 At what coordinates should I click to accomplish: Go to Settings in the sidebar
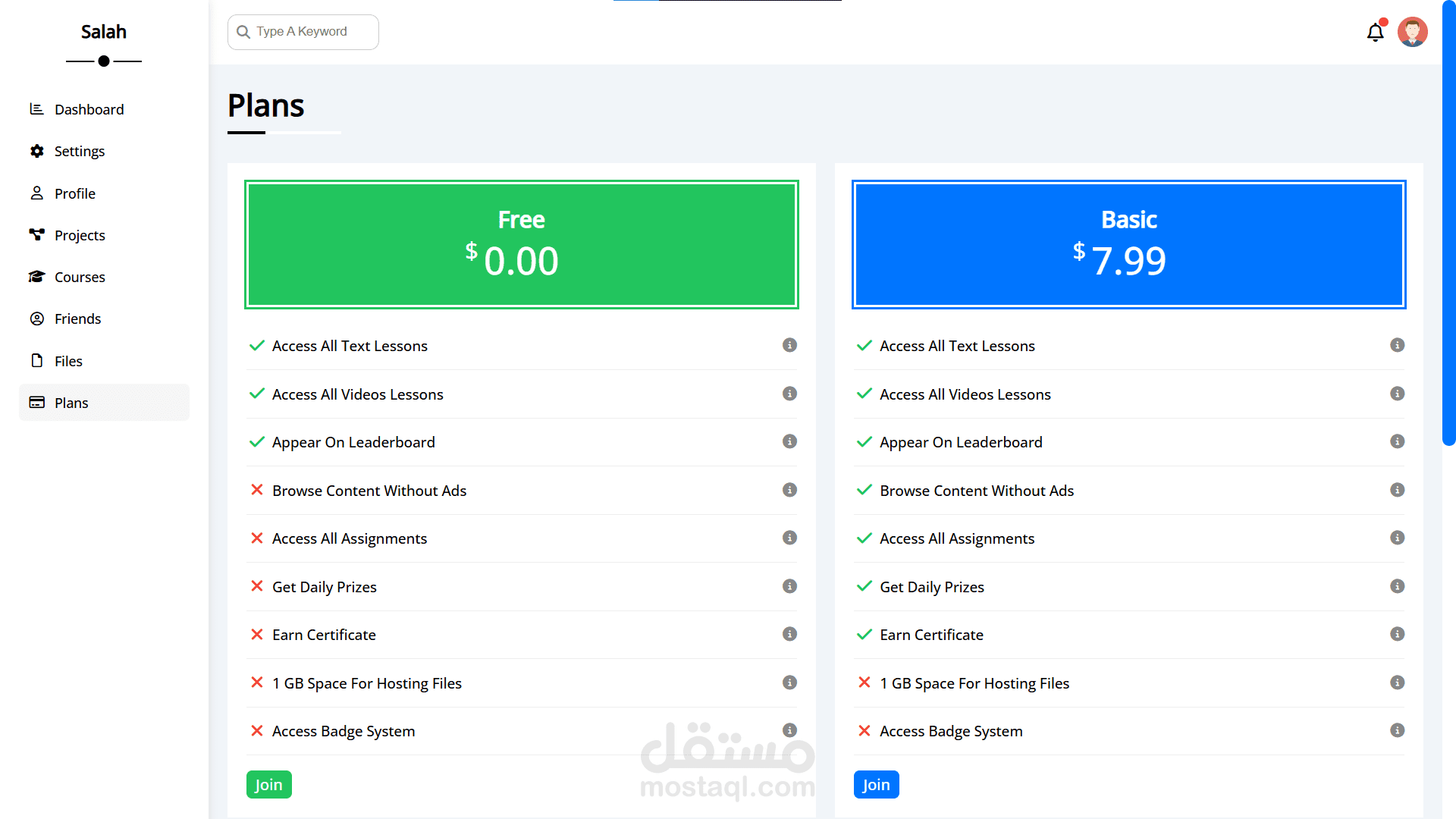click(x=80, y=151)
